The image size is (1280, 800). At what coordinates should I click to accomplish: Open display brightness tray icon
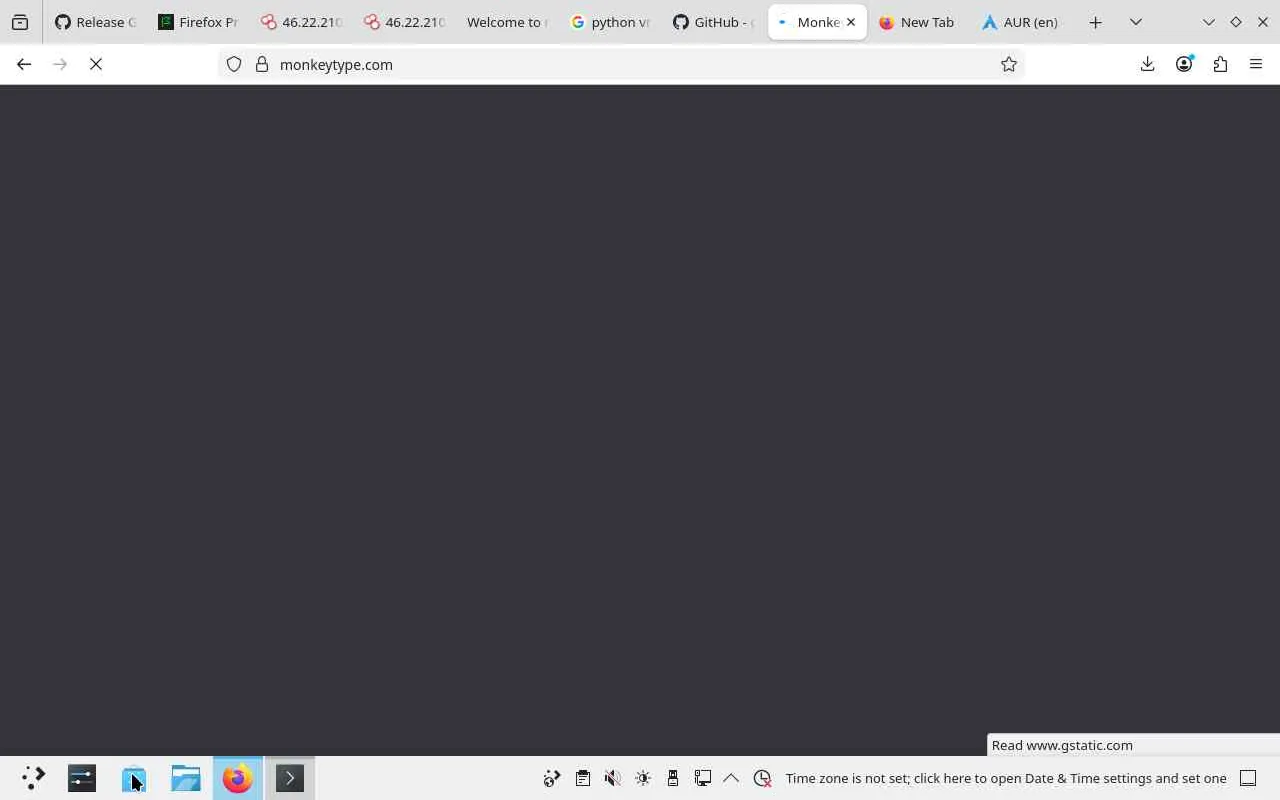point(643,778)
